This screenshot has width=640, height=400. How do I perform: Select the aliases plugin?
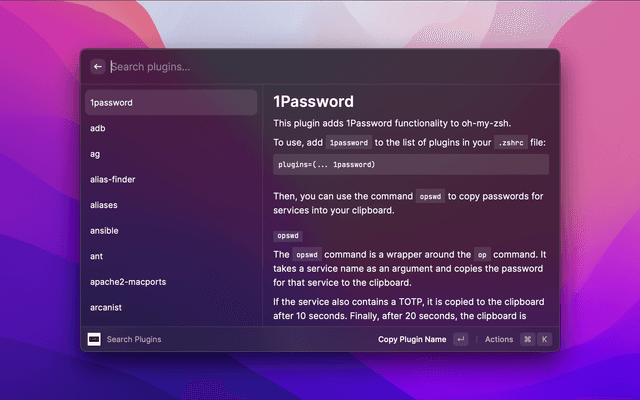[x=170, y=205]
